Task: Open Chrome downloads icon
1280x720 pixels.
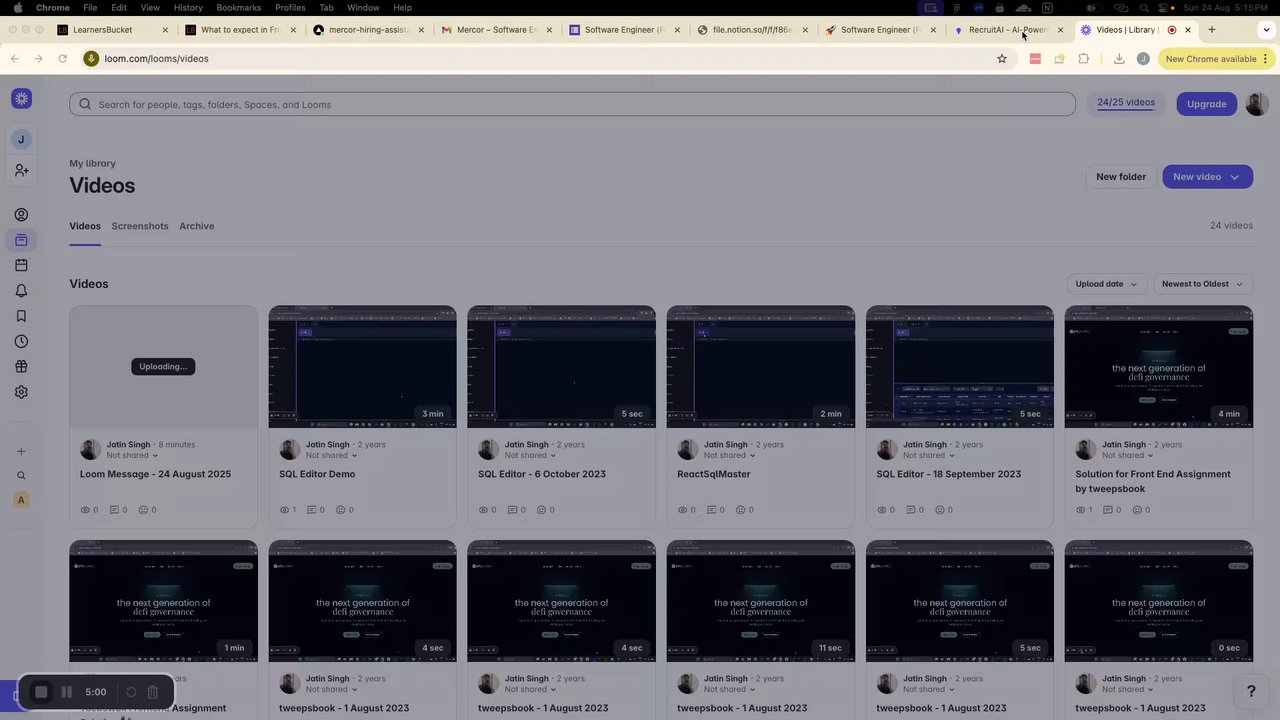Action: point(1119,59)
